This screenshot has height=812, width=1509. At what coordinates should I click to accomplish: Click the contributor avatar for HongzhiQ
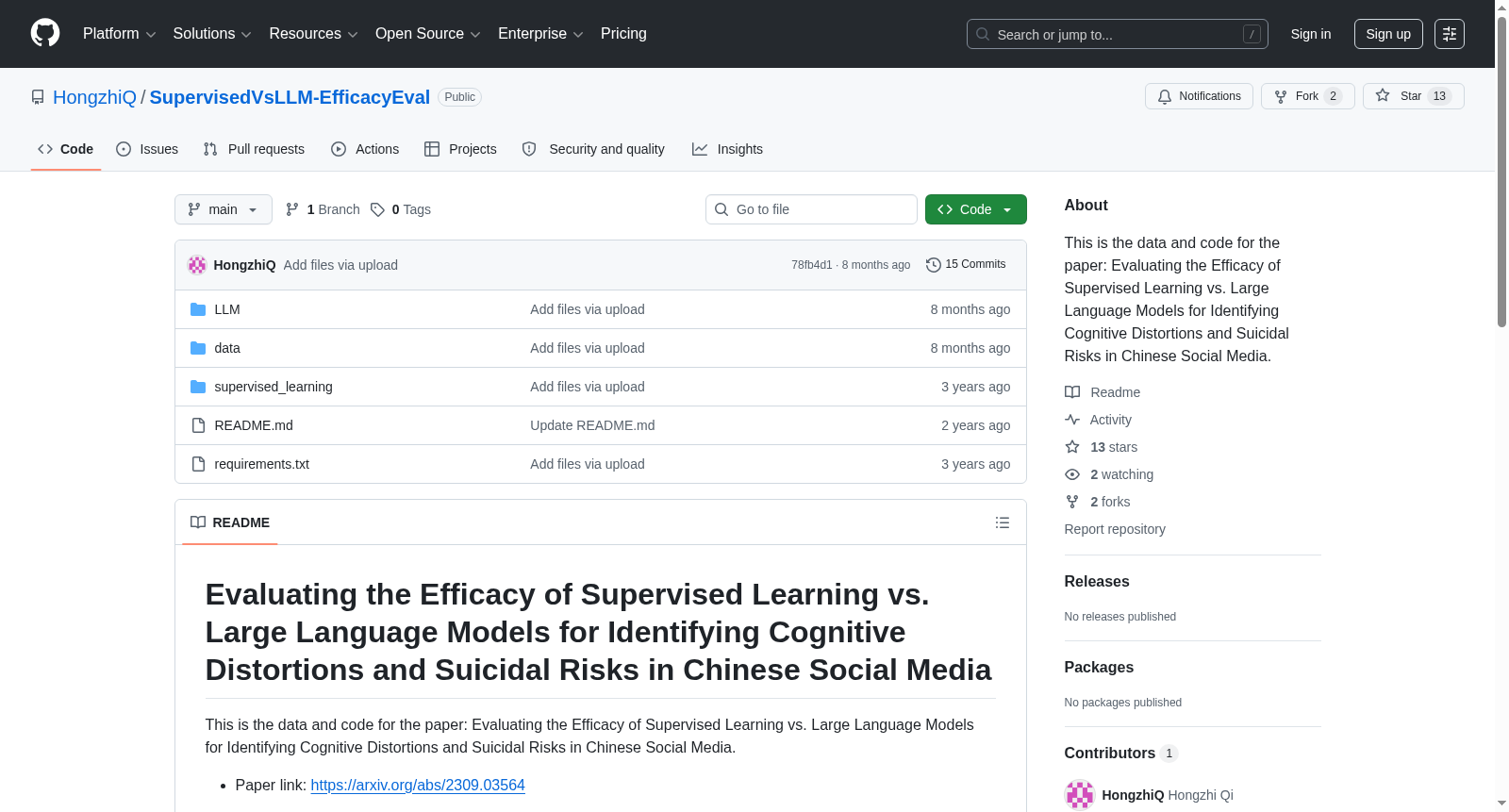[1080, 795]
